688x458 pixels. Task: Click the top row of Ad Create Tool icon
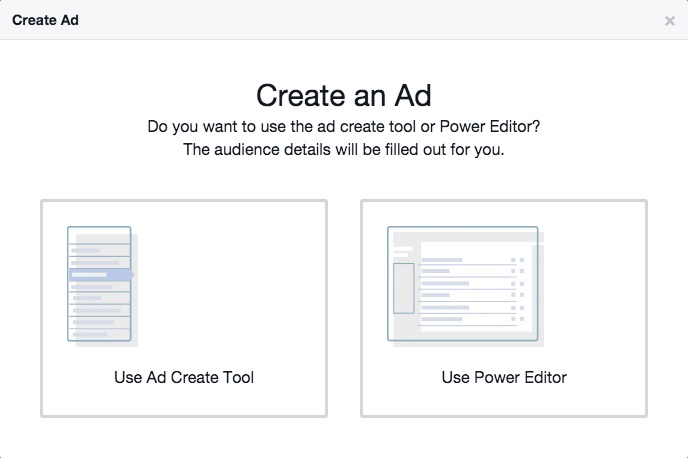(99, 235)
